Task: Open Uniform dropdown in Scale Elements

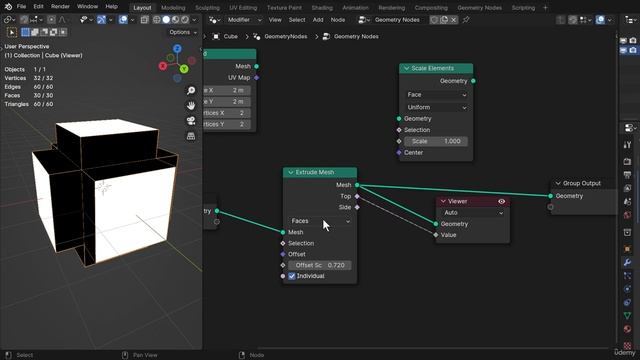Action: pyautogui.click(x=436, y=107)
